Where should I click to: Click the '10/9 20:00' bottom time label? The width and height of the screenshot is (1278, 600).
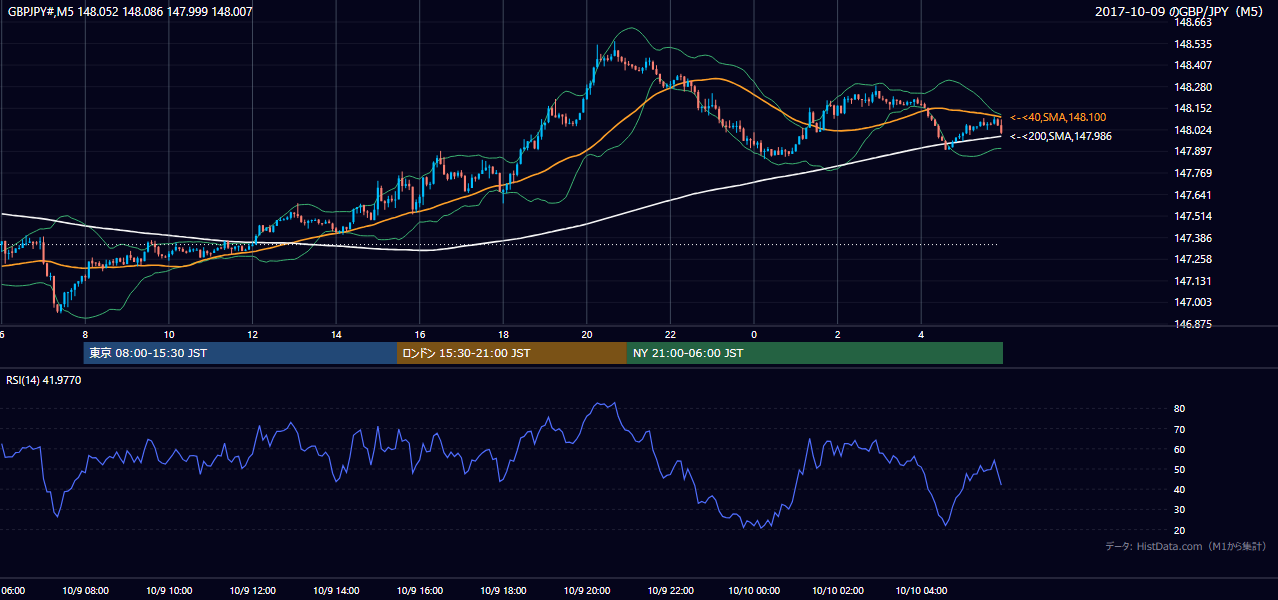[587, 591]
